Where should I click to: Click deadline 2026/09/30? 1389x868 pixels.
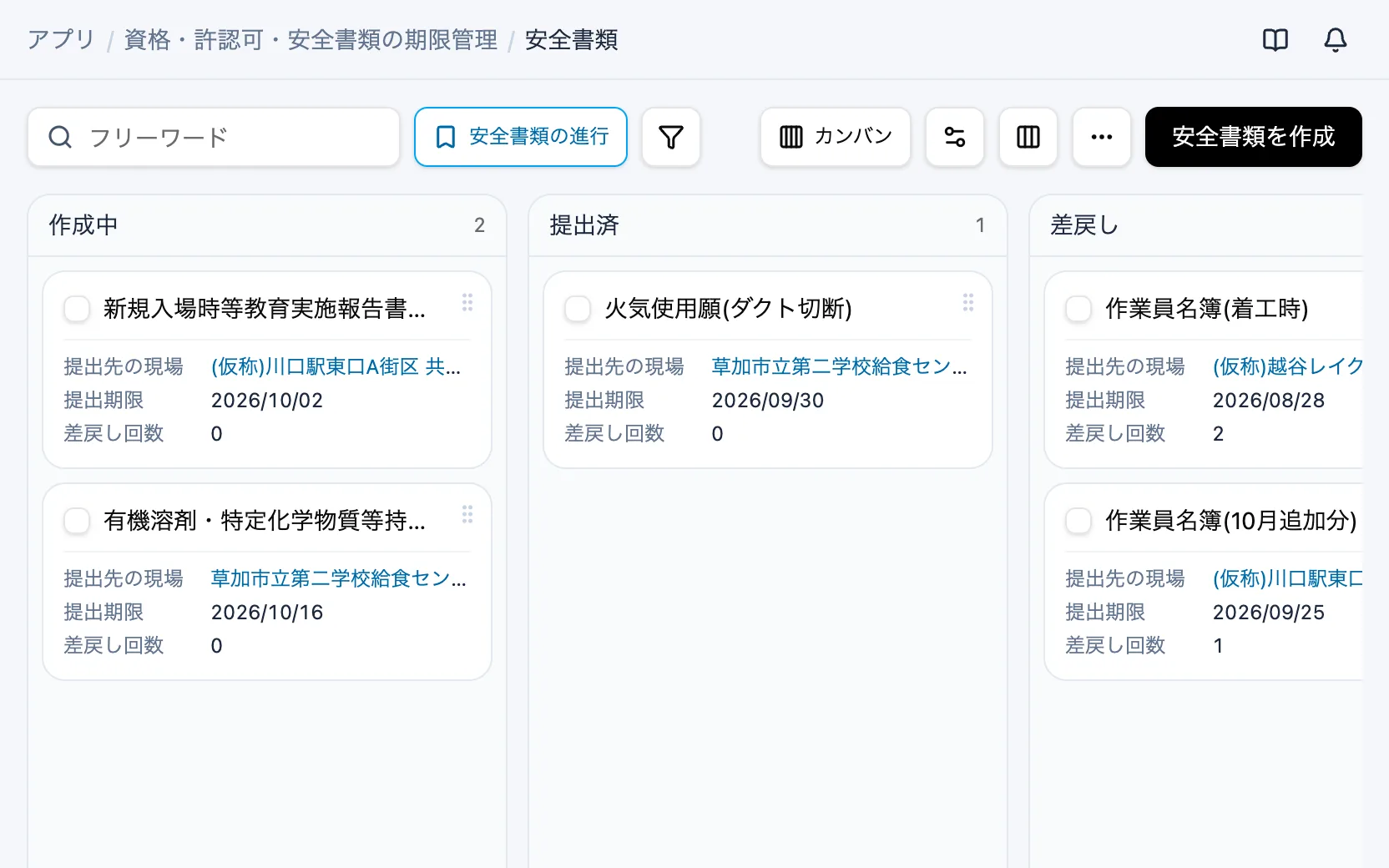pyautogui.click(x=768, y=401)
